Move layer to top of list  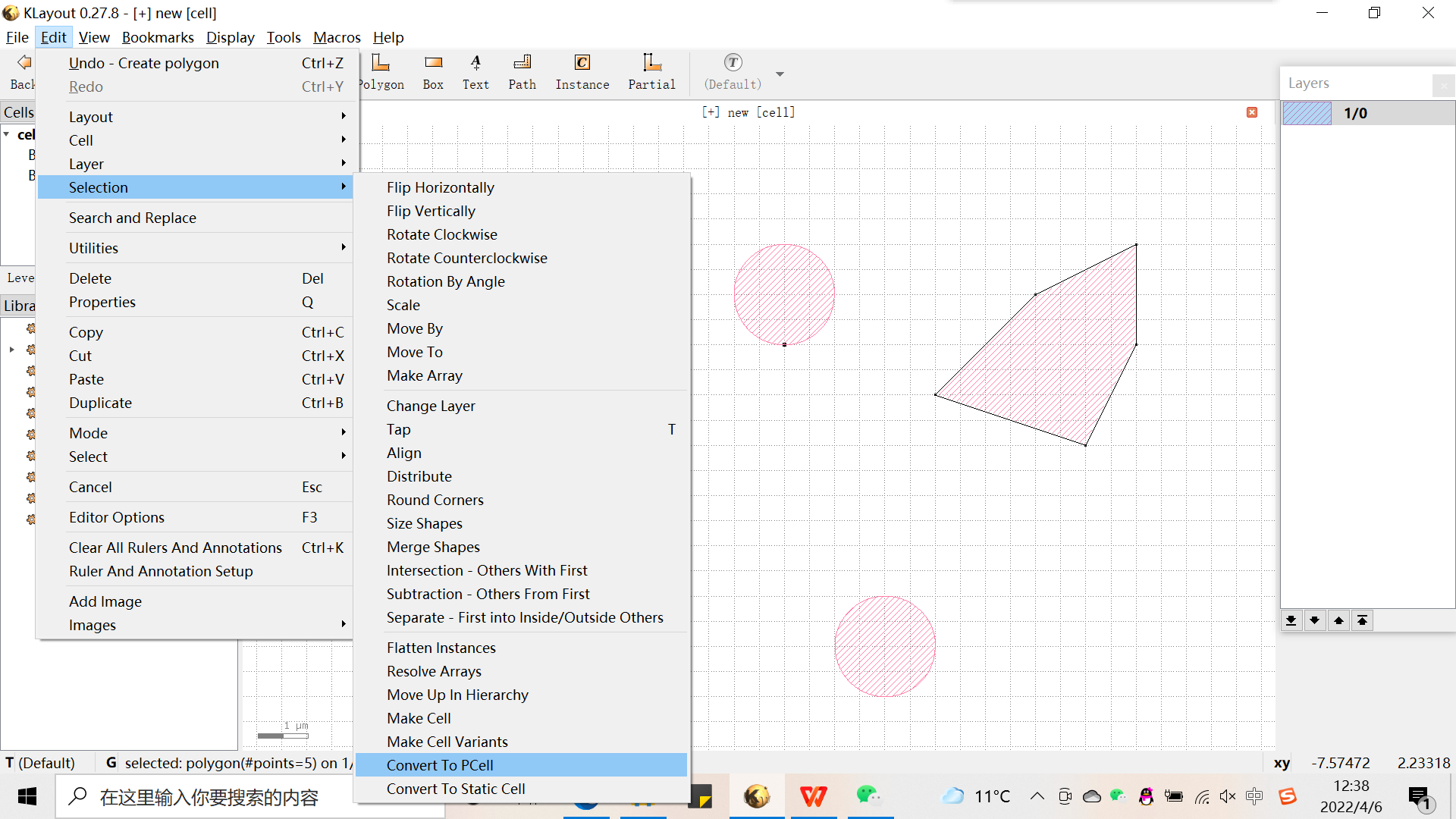click(1363, 620)
